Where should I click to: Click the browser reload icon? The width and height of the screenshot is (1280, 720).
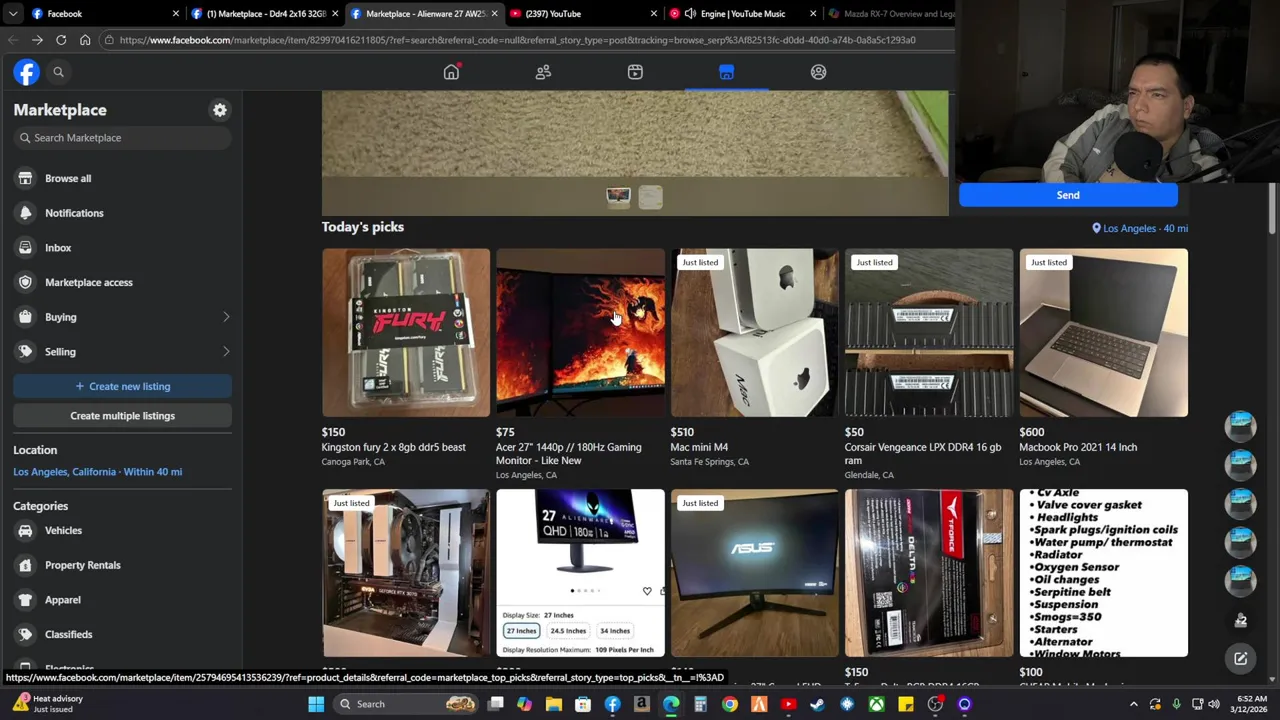(x=61, y=40)
